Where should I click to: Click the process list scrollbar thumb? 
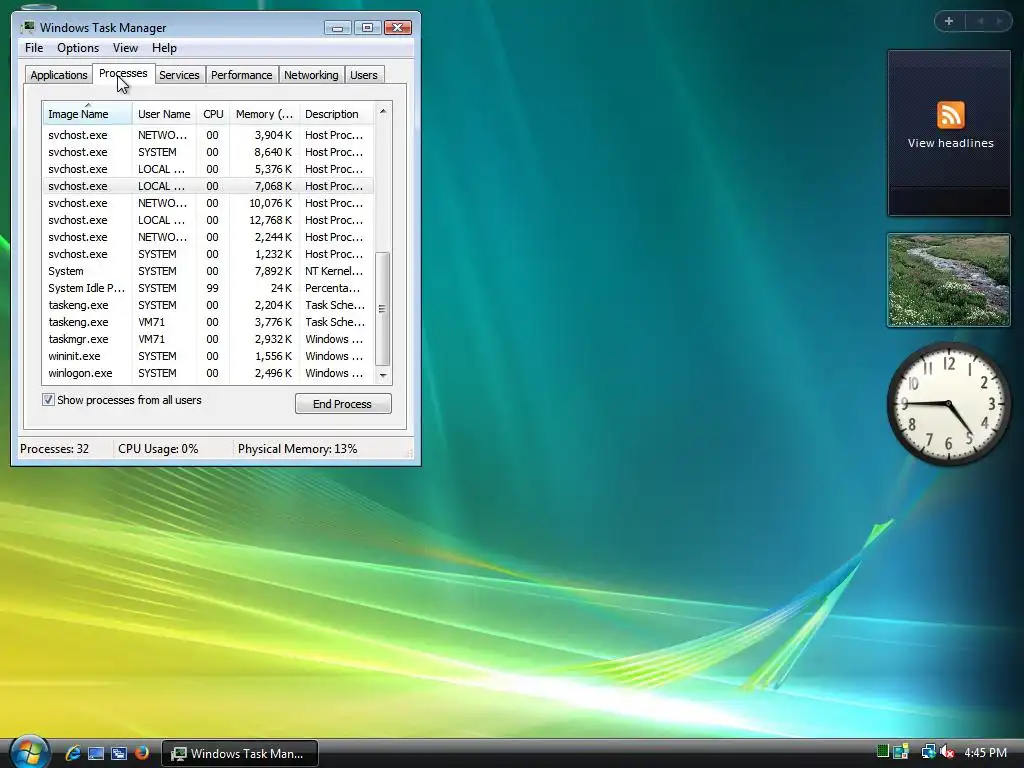[383, 308]
